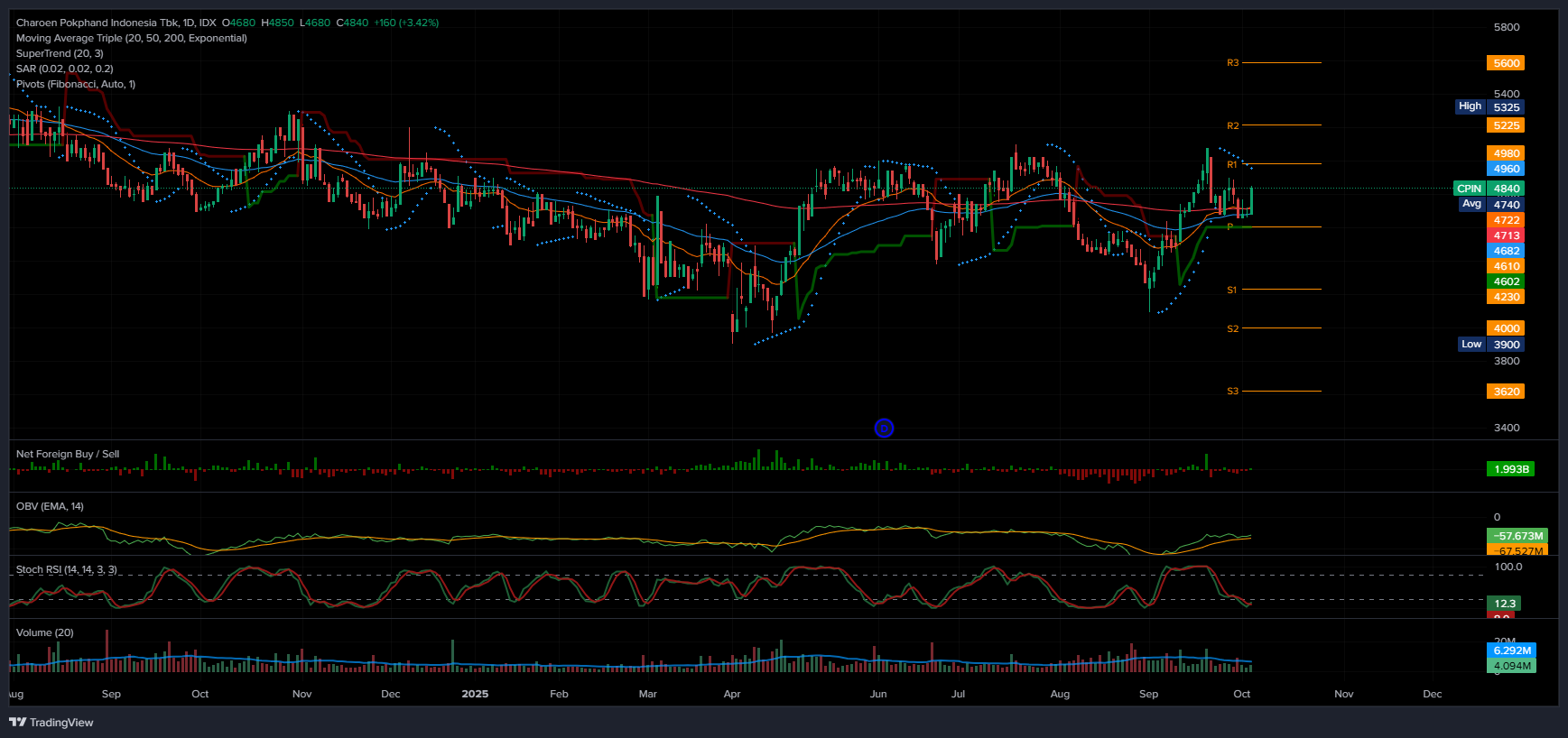Click the orange 5600 price scale tag
1568x738 pixels.
click(x=1506, y=63)
